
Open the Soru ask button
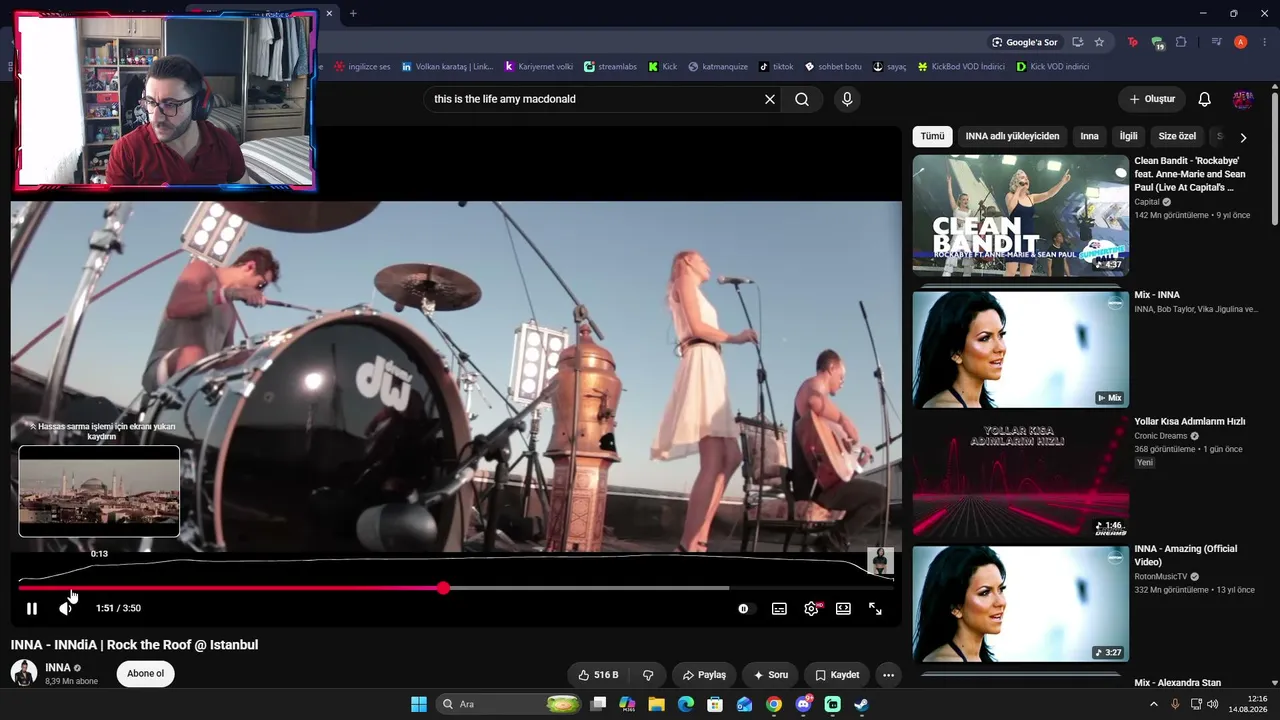(771, 675)
